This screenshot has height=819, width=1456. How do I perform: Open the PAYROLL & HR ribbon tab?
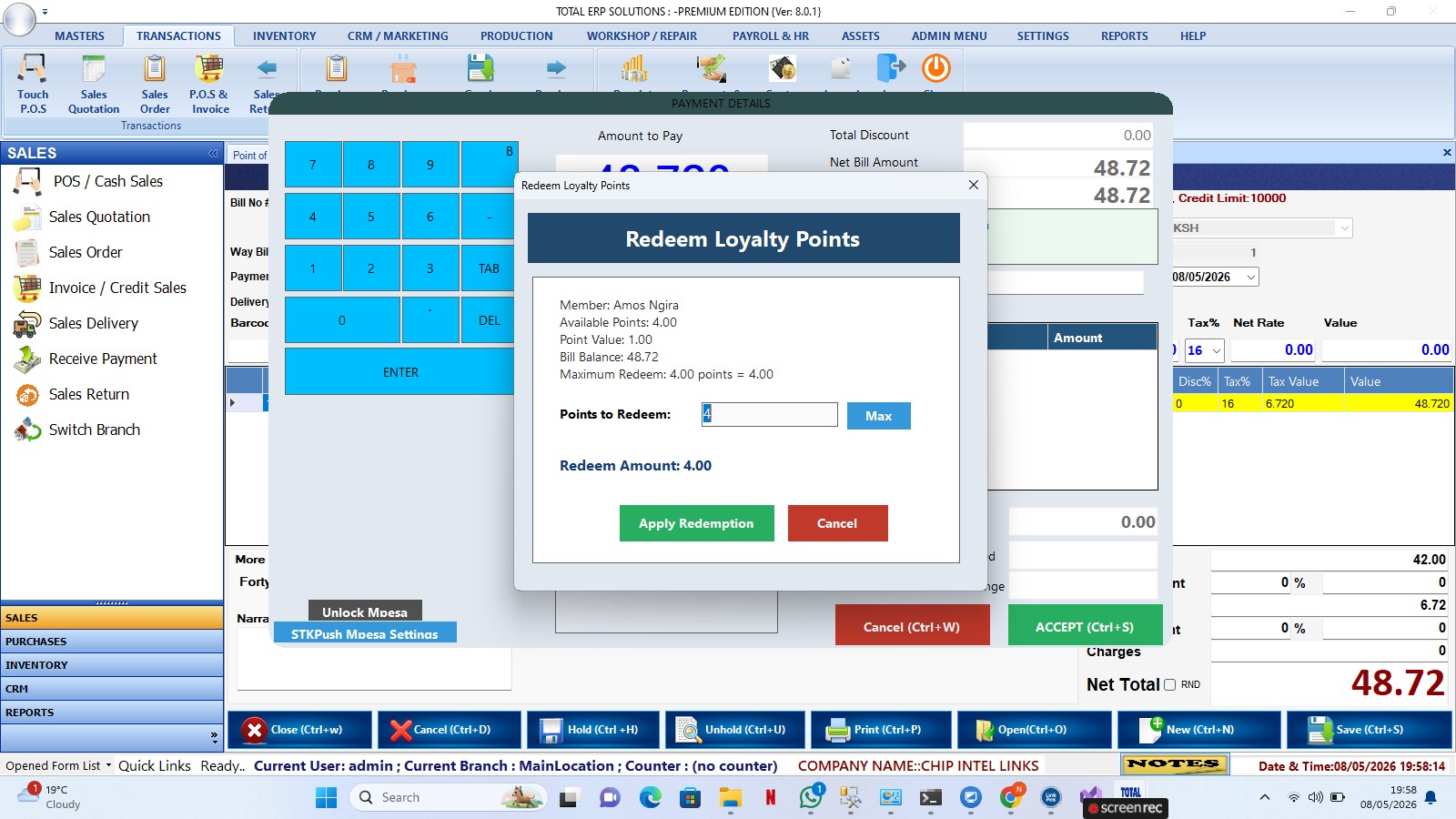[x=770, y=36]
